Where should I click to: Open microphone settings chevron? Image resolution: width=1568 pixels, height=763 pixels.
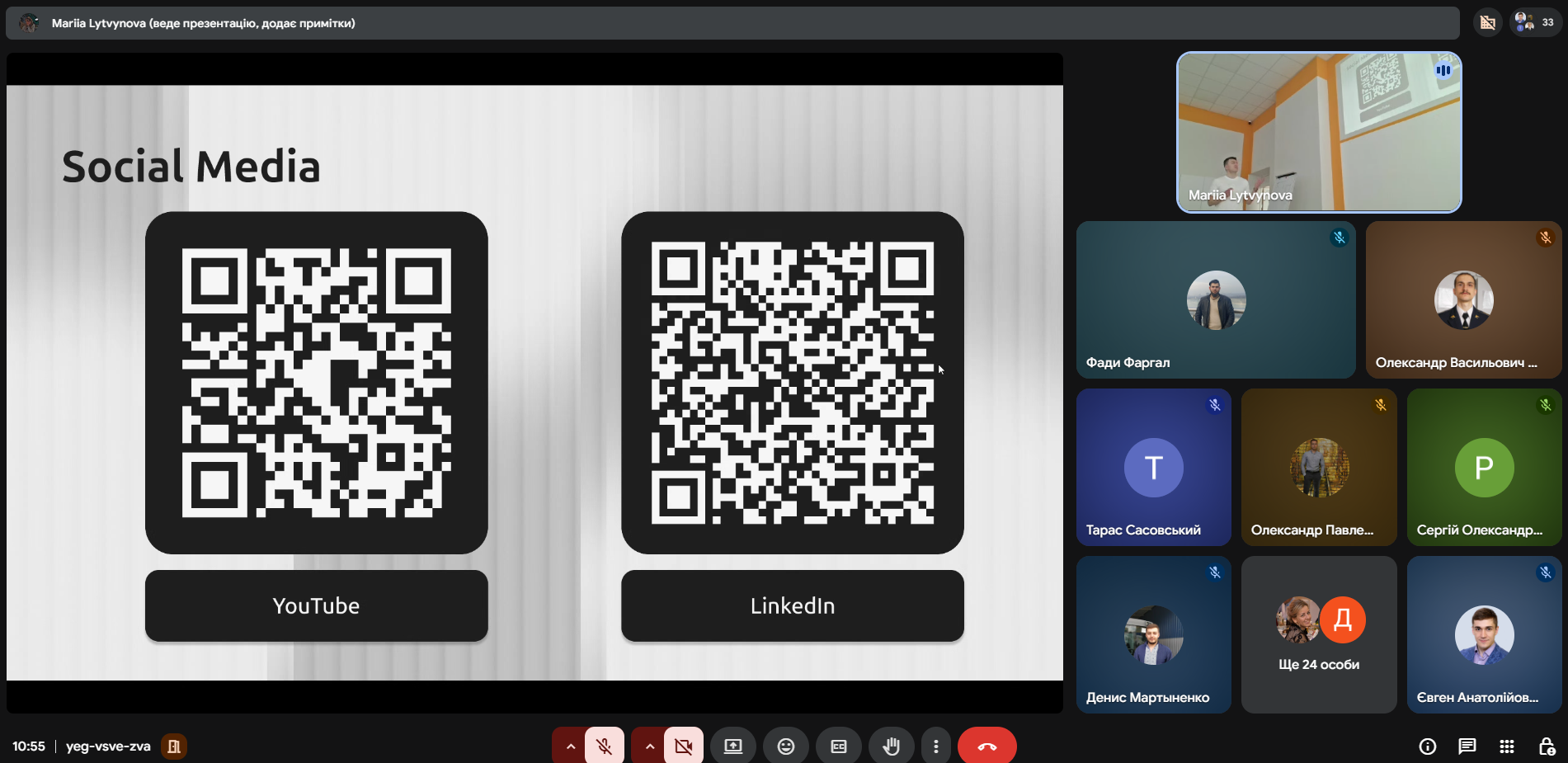[570, 747]
